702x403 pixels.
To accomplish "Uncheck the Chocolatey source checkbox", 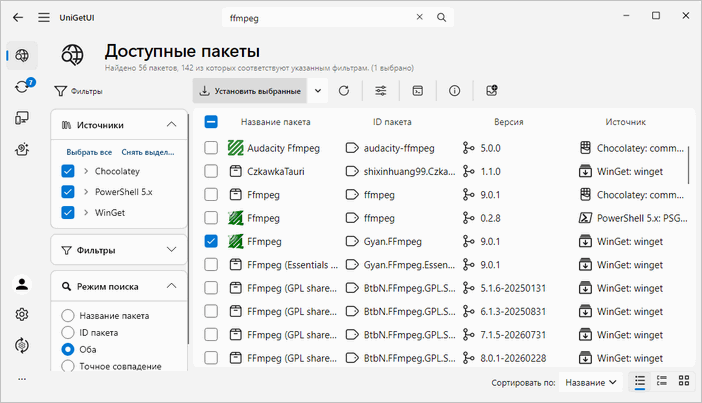I will pos(68,171).
